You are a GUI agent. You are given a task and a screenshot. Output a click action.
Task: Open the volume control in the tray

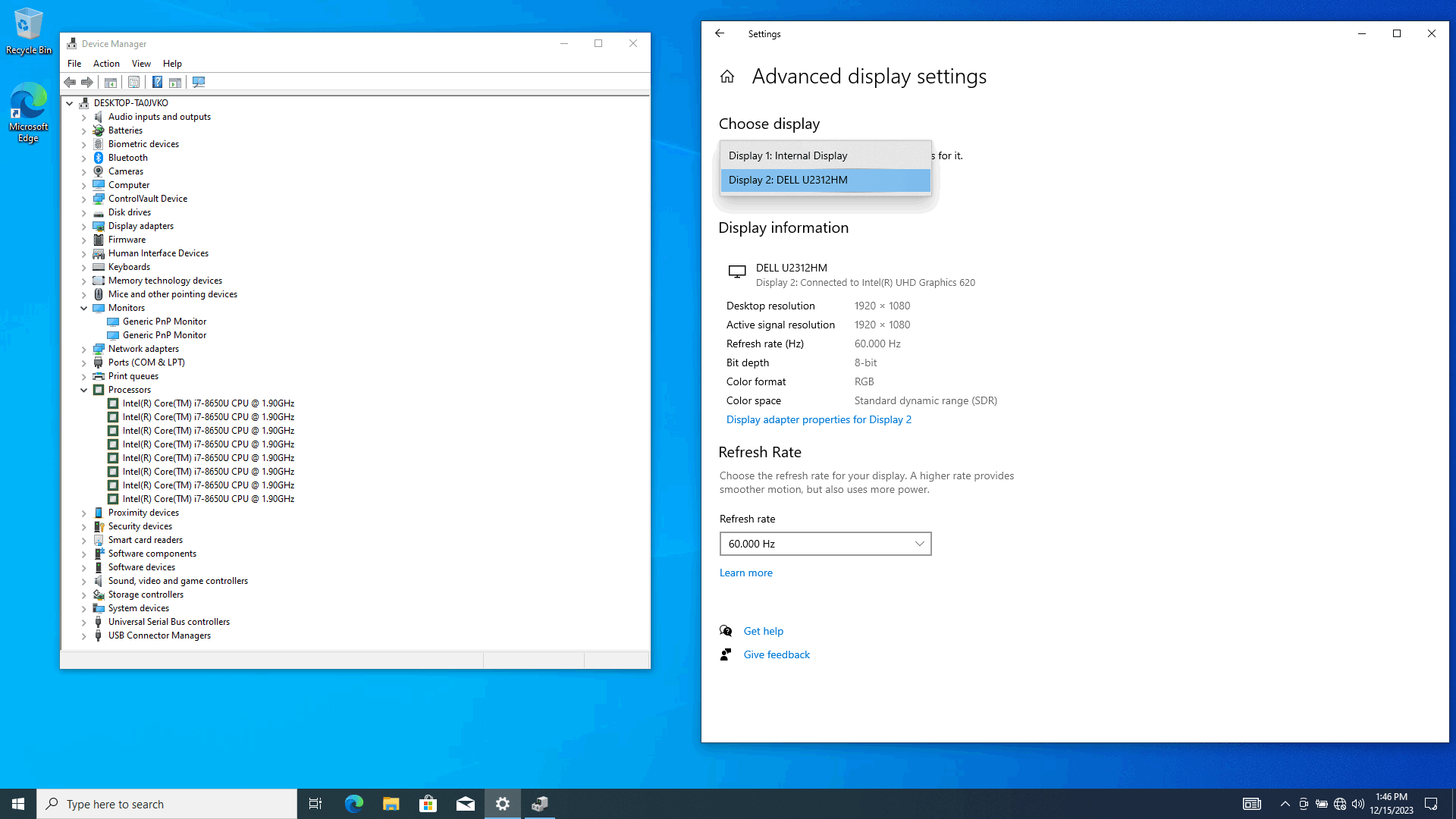tap(1358, 804)
